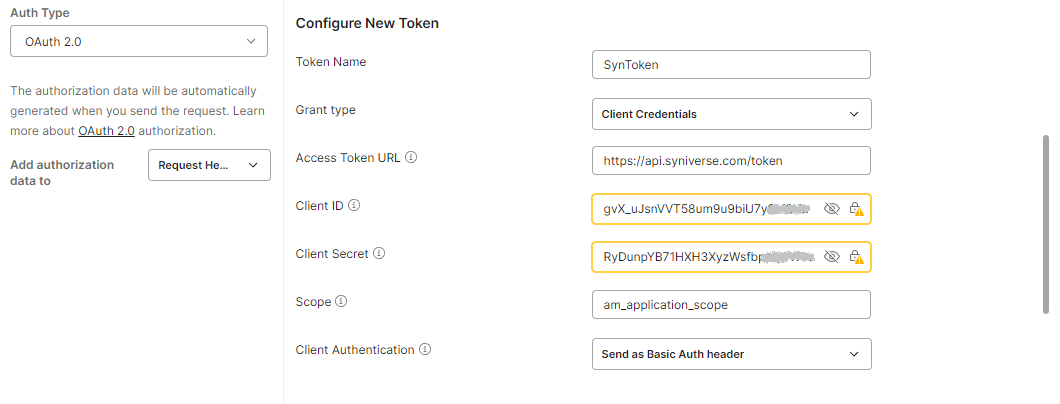
Task: Open the Auth Type OAuth 2.0 dropdown
Action: 139,41
